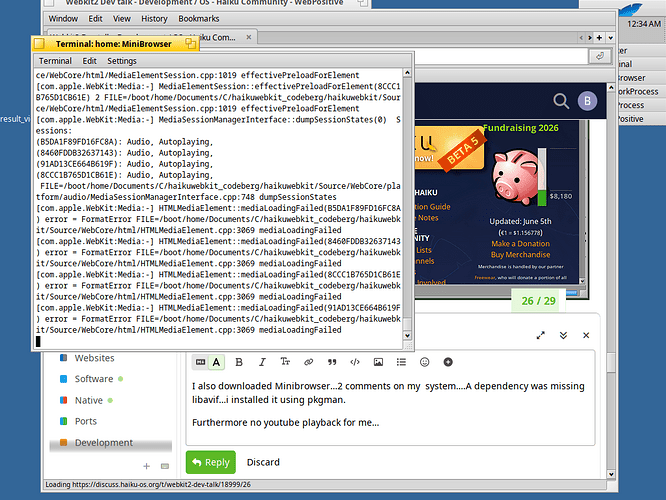Open keyboard shortcuts icon in sidebar footer

(x=165, y=466)
